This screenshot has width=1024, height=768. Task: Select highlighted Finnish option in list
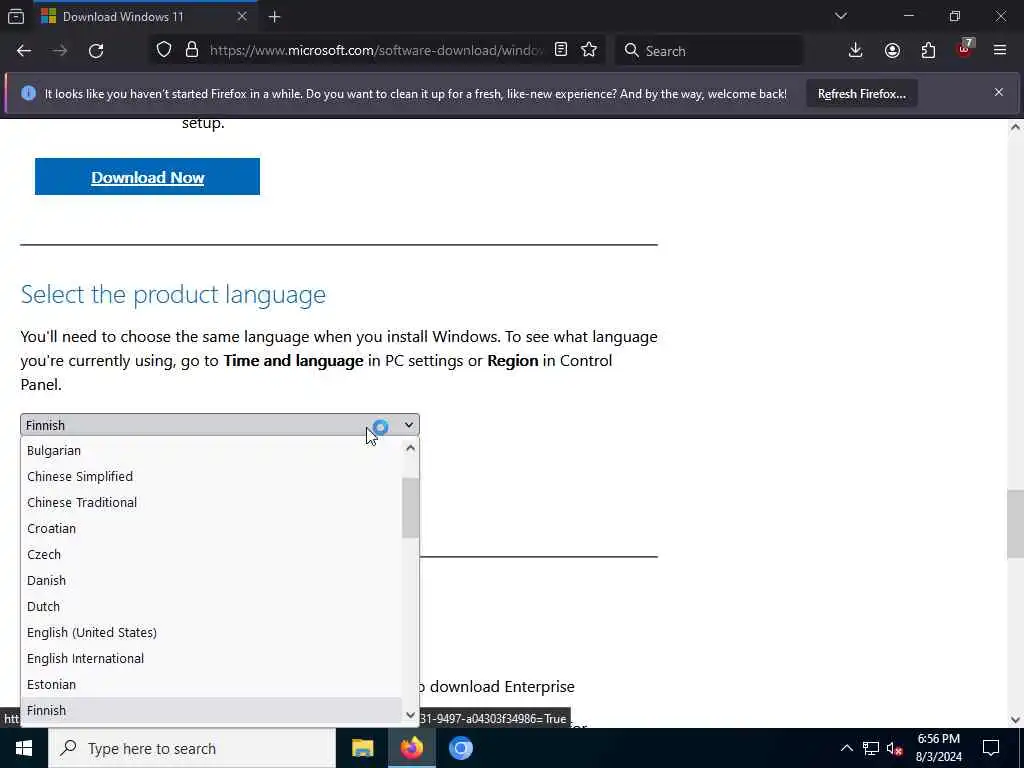point(212,711)
